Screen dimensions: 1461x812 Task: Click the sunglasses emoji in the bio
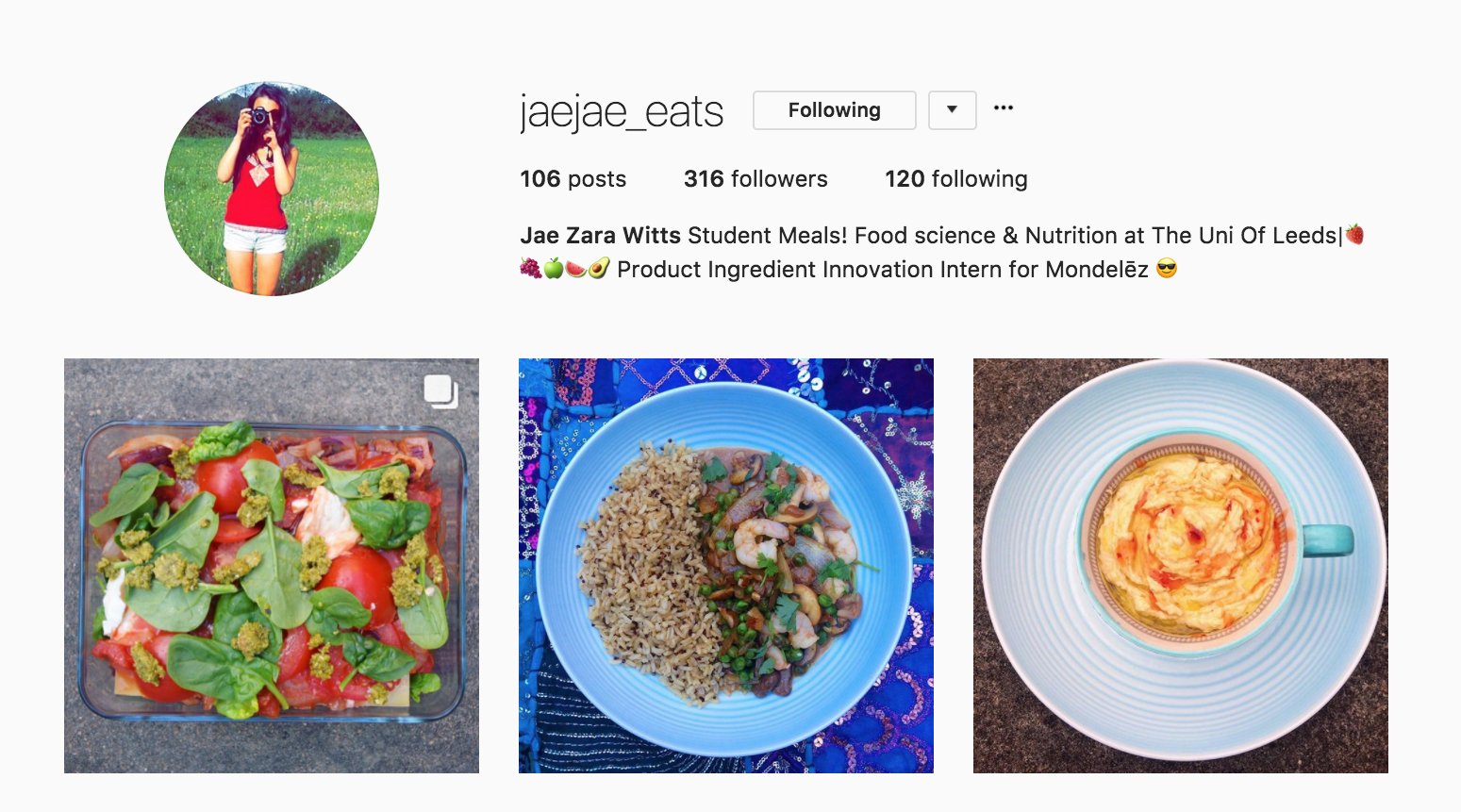point(1168,270)
